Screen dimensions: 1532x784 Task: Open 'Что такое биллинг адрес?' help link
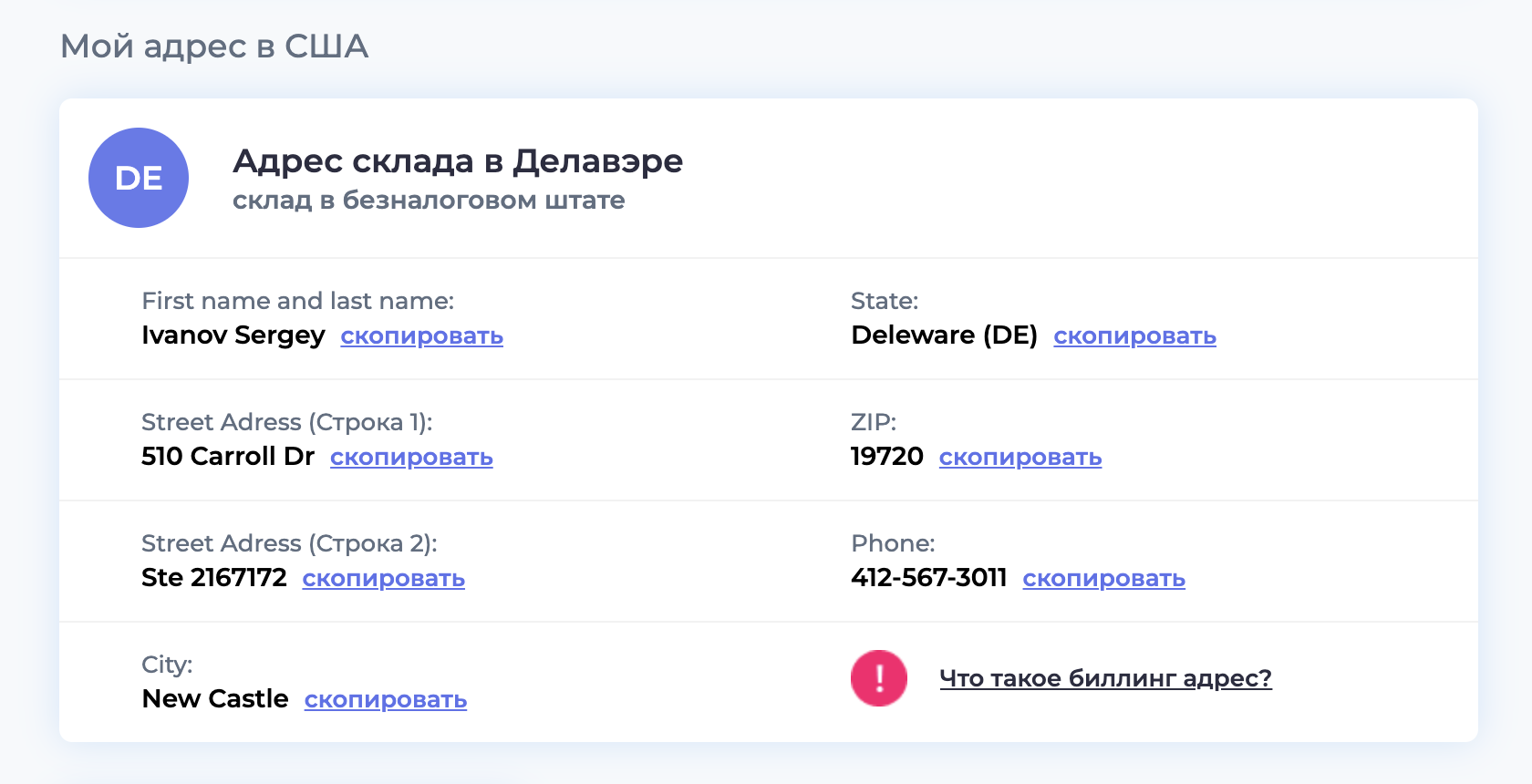coord(1105,678)
